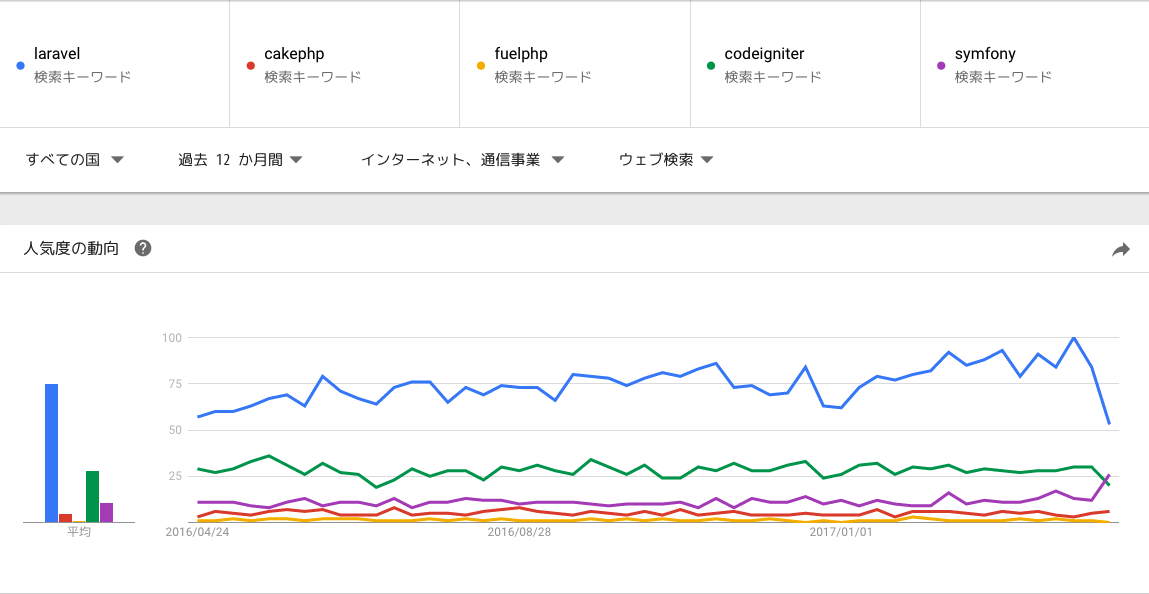Click the green codeigniter average bar
The width and height of the screenshot is (1149, 594).
tap(92, 497)
